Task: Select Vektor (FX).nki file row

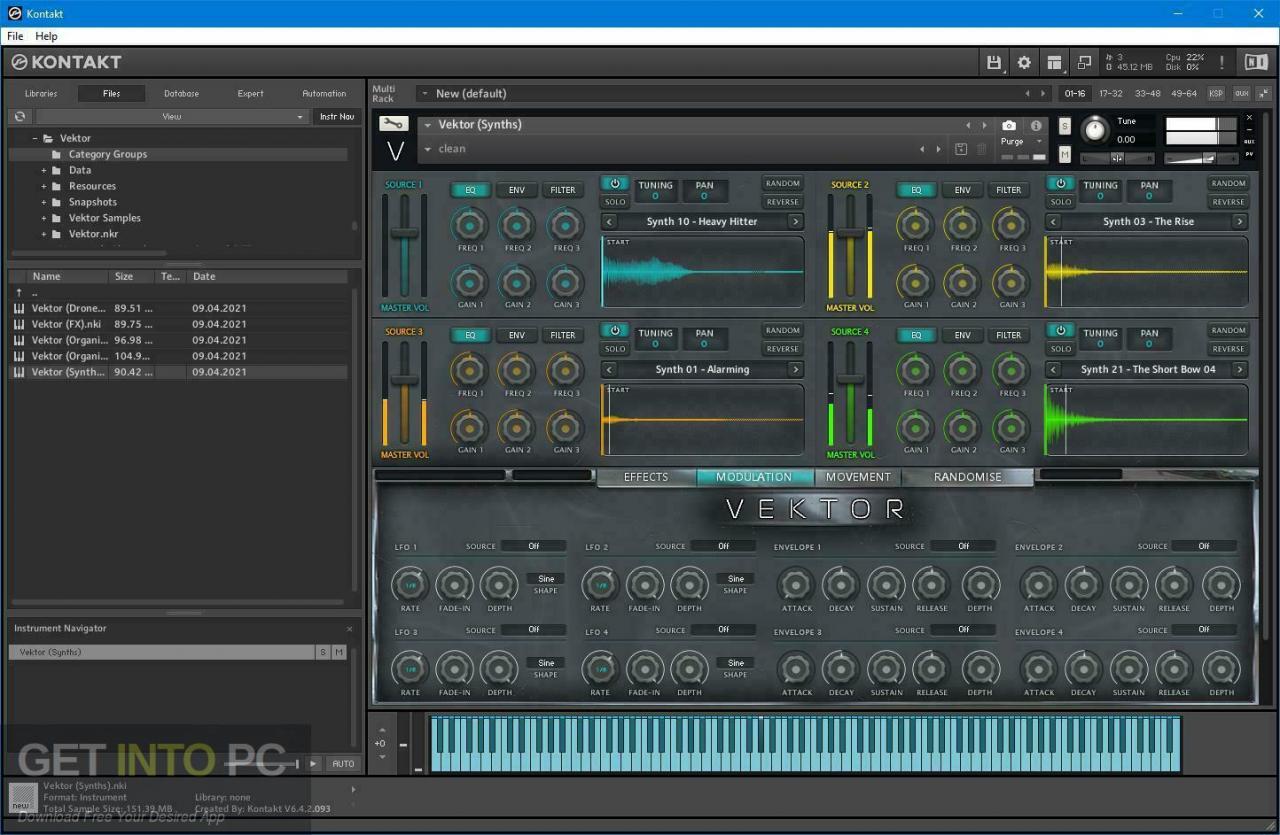Action: [x=178, y=324]
